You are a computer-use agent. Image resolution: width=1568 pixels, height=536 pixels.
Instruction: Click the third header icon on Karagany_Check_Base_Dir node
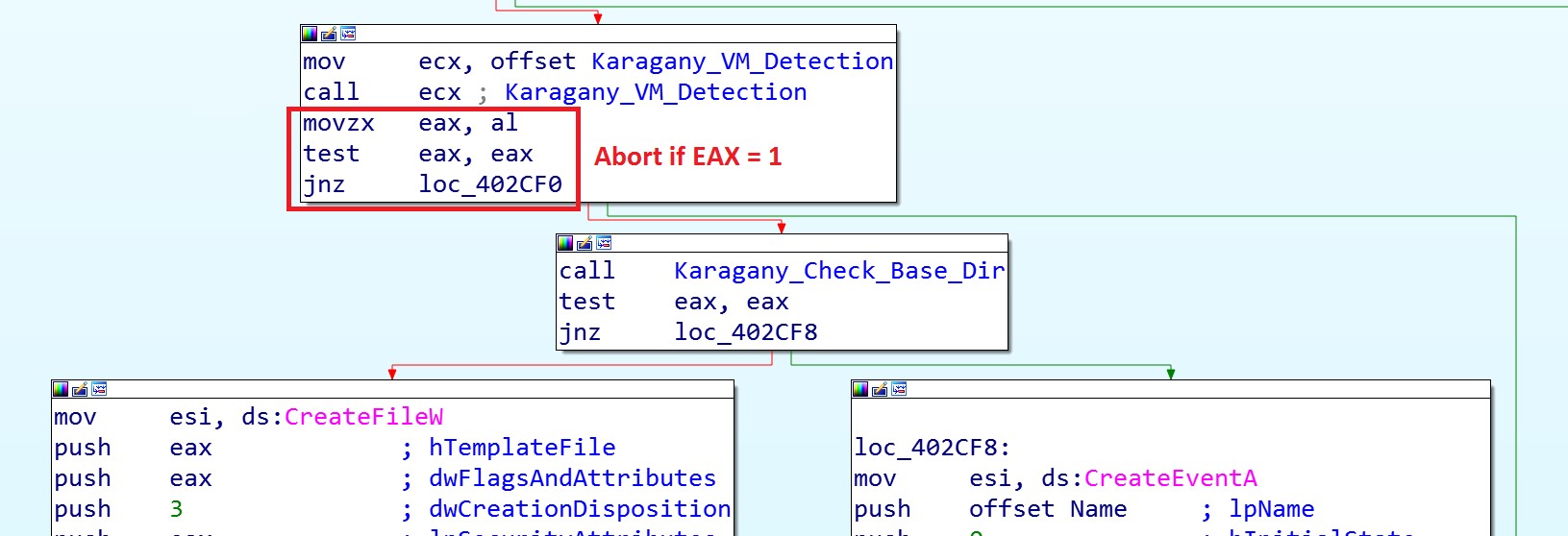604,243
